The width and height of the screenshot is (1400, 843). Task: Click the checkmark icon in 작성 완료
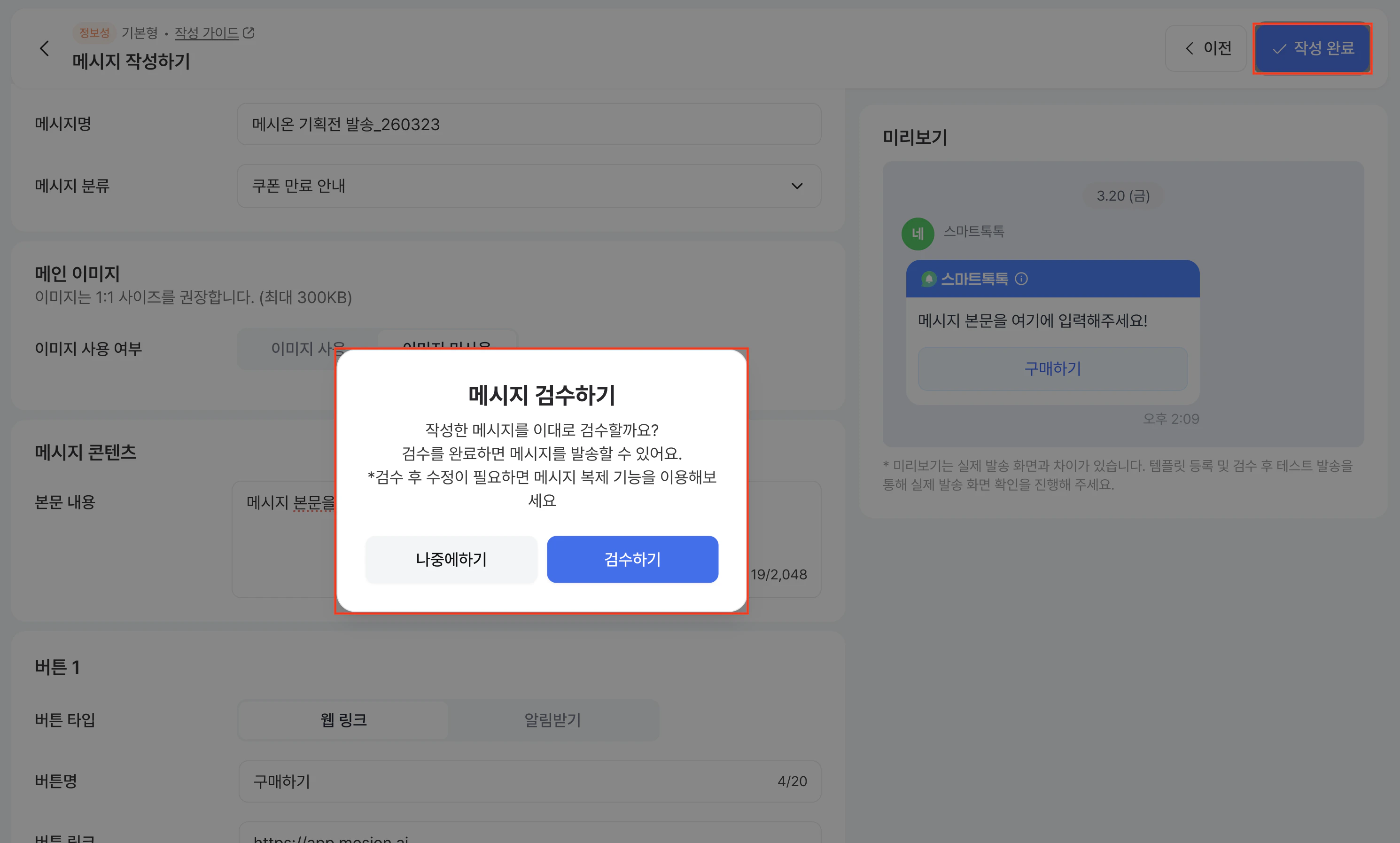coord(1278,49)
